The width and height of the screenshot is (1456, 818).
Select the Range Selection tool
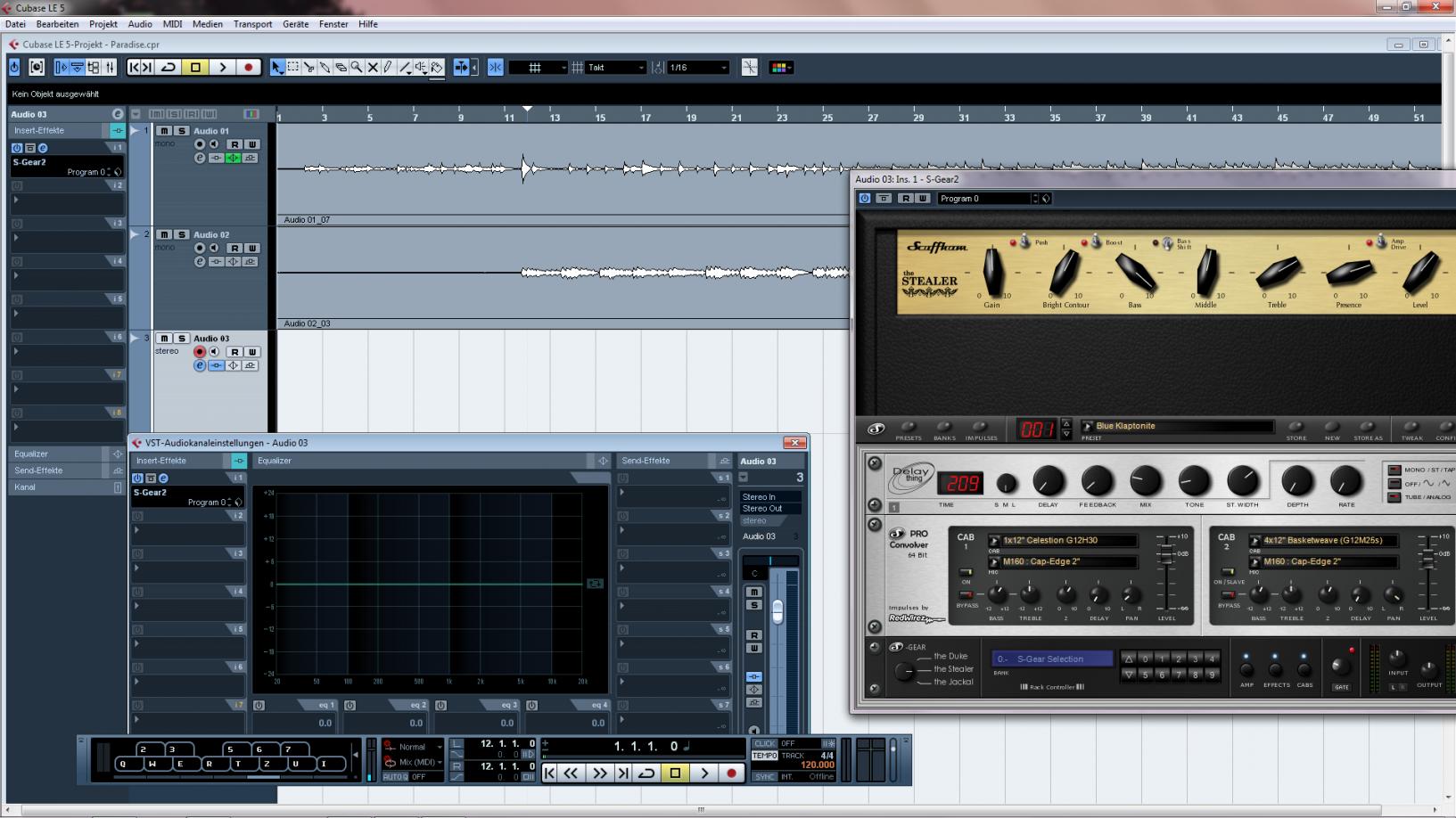click(x=292, y=68)
